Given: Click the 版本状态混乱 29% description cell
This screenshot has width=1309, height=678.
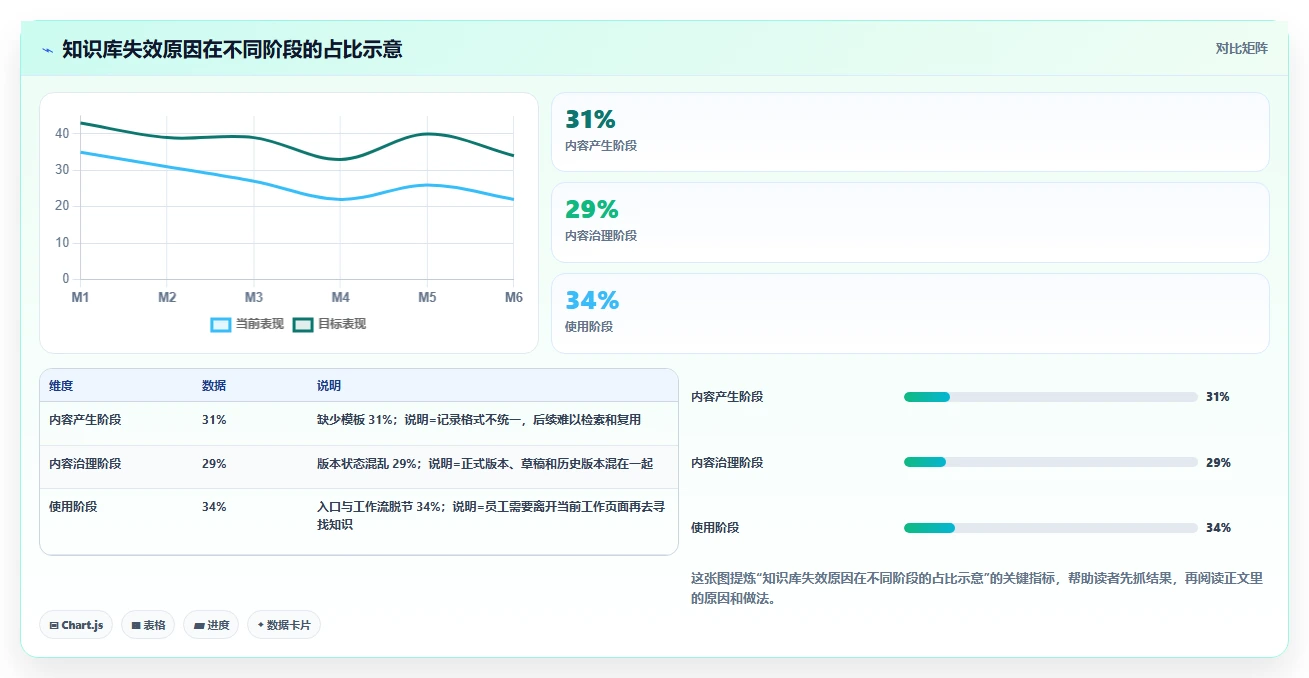Looking at the screenshot, I should pyautogui.click(x=485, y=464).
